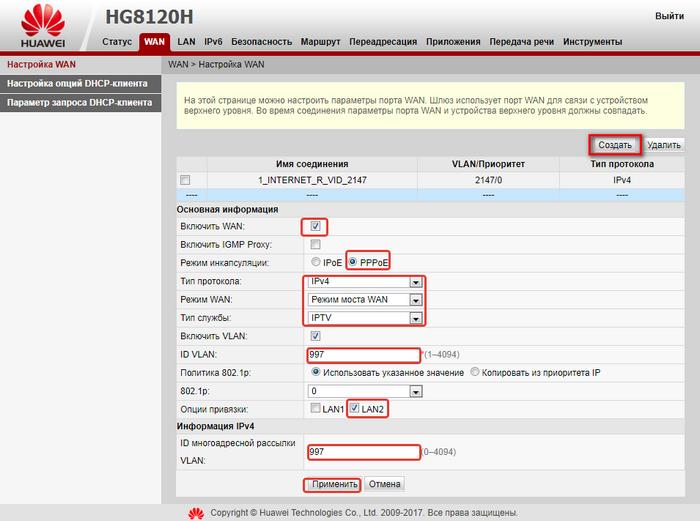Open the Безопасность tab
The width and height of the screenshot is (700, 521).
click(261, 42)
